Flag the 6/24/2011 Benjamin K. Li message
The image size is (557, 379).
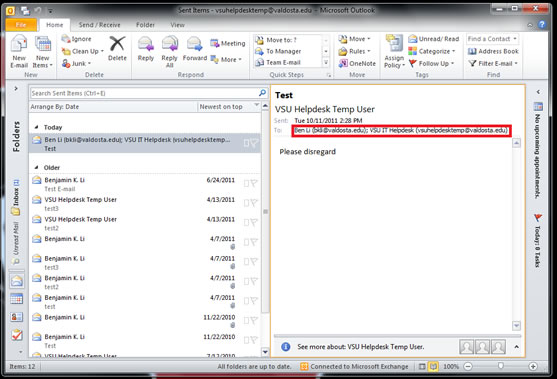click(x=254, y=183)
